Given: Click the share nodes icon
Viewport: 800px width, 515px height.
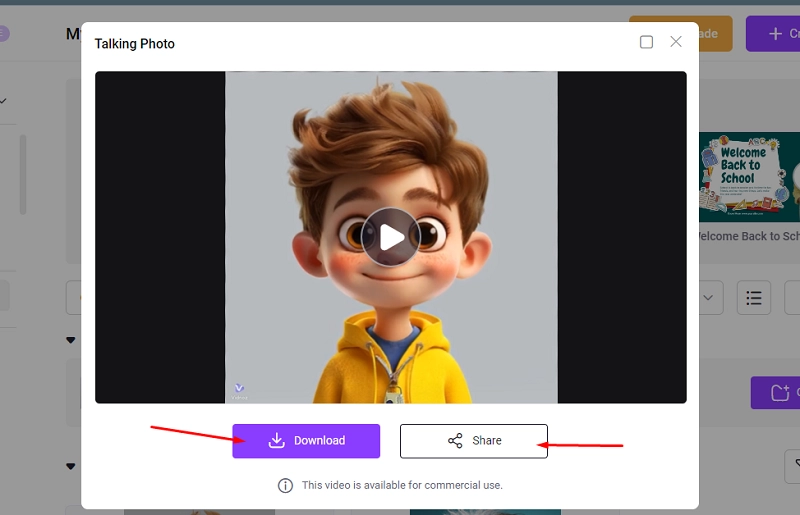Looking at the screenshot, I should click(x=455, y=441).
